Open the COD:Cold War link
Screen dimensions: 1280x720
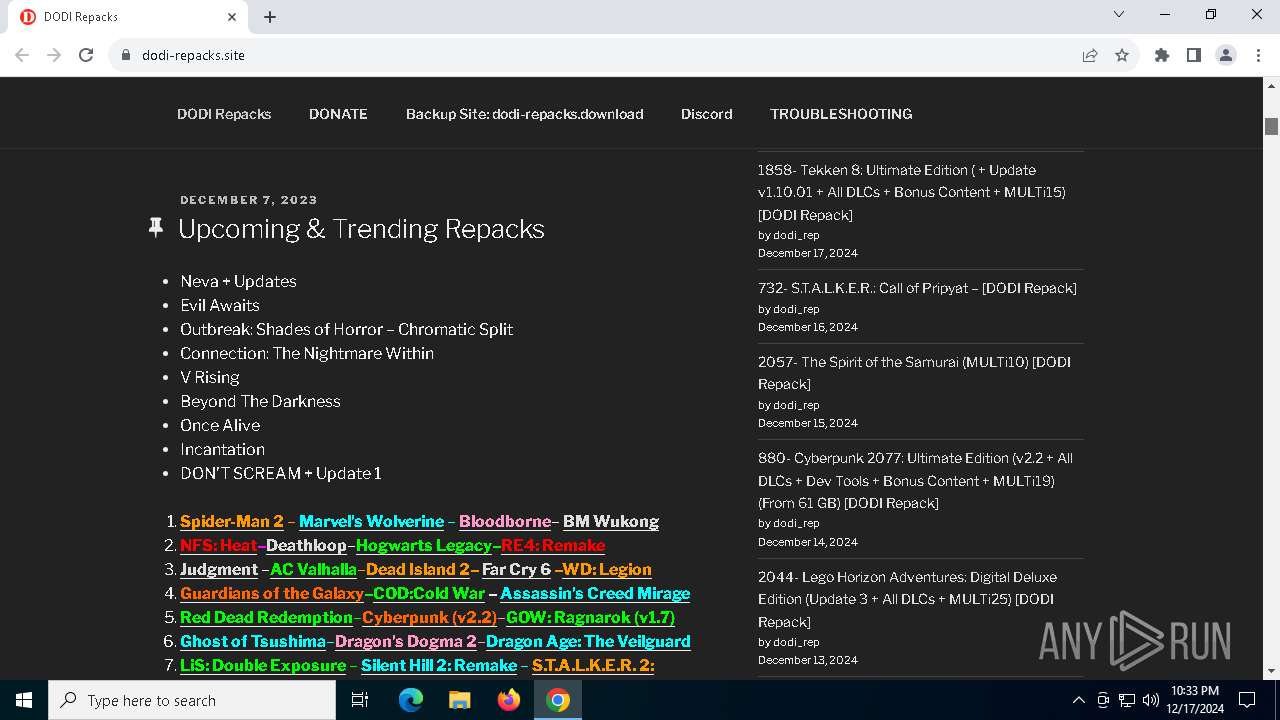point(429,593)
